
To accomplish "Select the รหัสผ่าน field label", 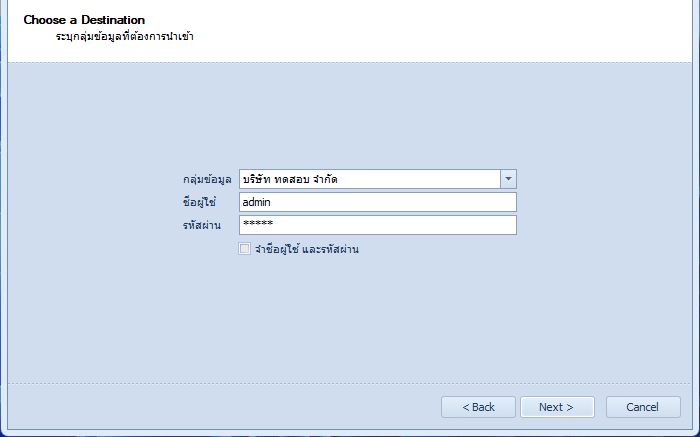I will tap(202, 225).
